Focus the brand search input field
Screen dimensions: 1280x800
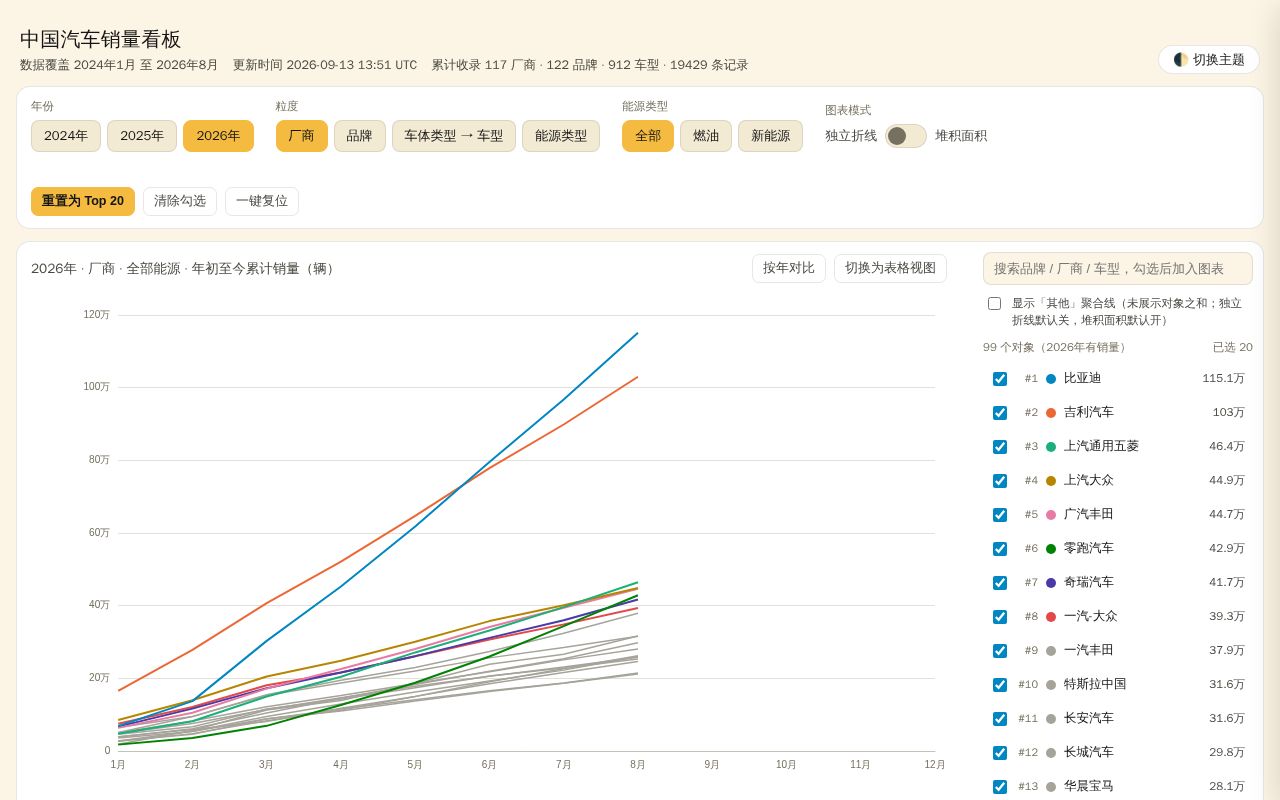click(x=1118, y=269)
